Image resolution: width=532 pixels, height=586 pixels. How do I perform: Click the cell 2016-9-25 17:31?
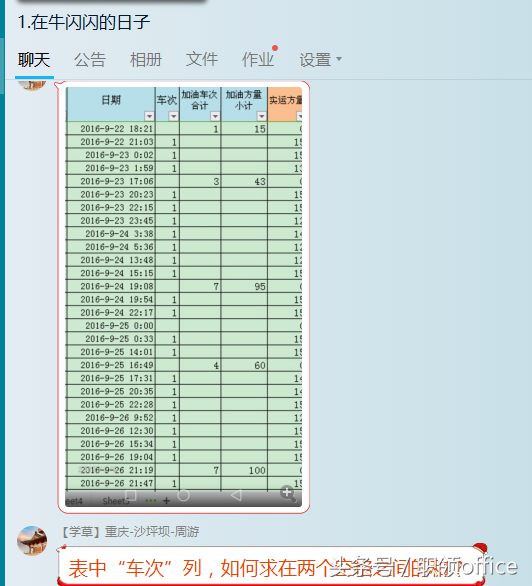coord(111,378)
